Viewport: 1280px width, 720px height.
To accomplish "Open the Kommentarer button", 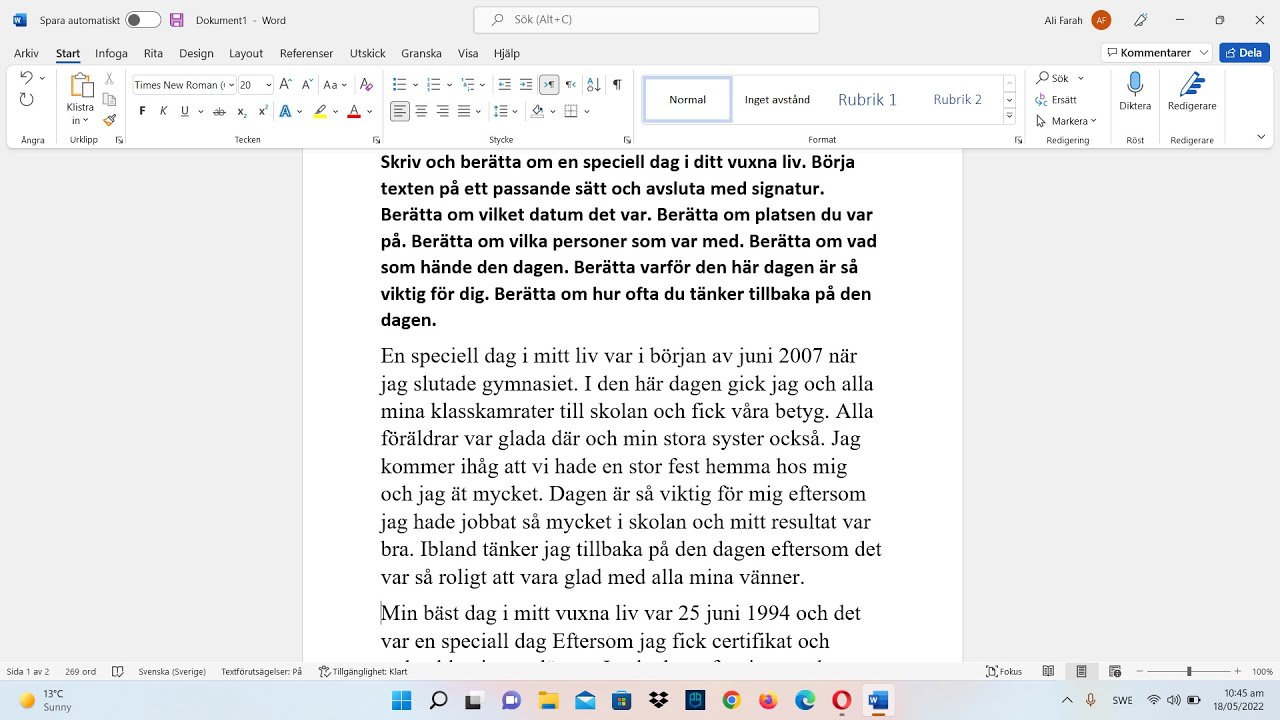I will (x=1157, y=53).
